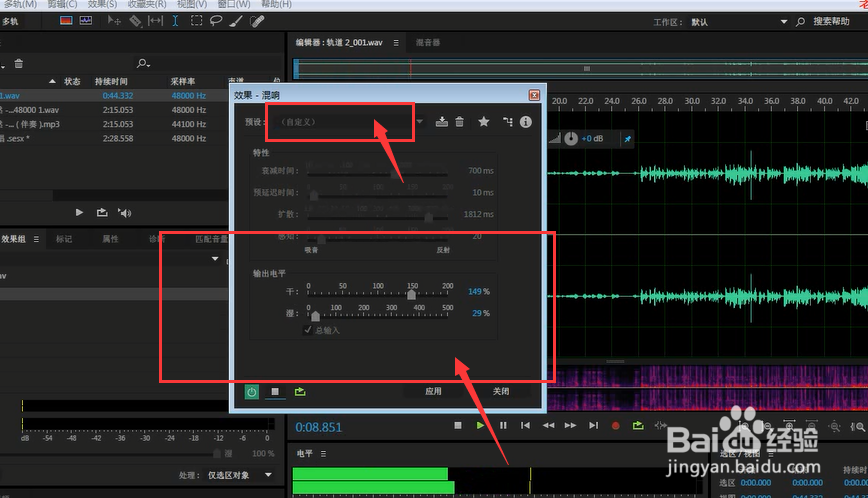The width and height of the screenshot is (868, 498).
Task: Mark reverb preset as favorite star
Action: (483, 122)
